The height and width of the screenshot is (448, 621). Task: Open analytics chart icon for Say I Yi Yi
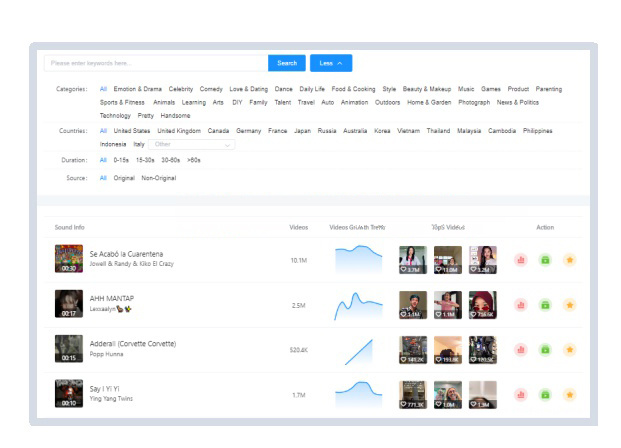521,395
